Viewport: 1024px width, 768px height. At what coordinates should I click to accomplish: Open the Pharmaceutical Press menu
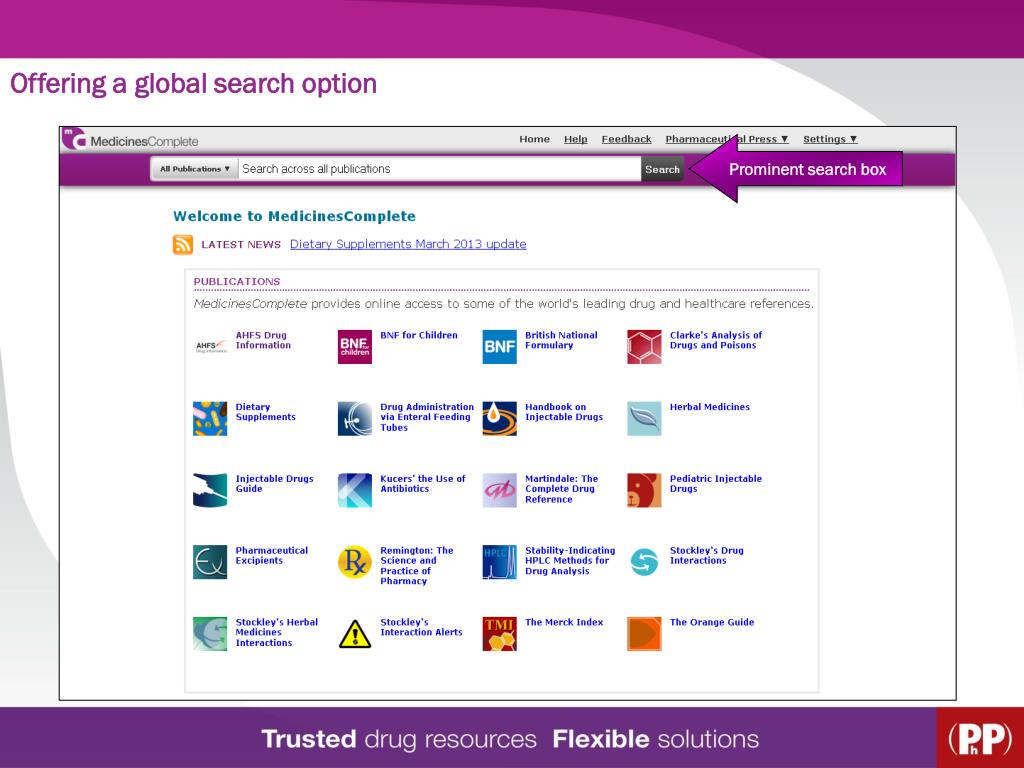click(x=727, y=139)
